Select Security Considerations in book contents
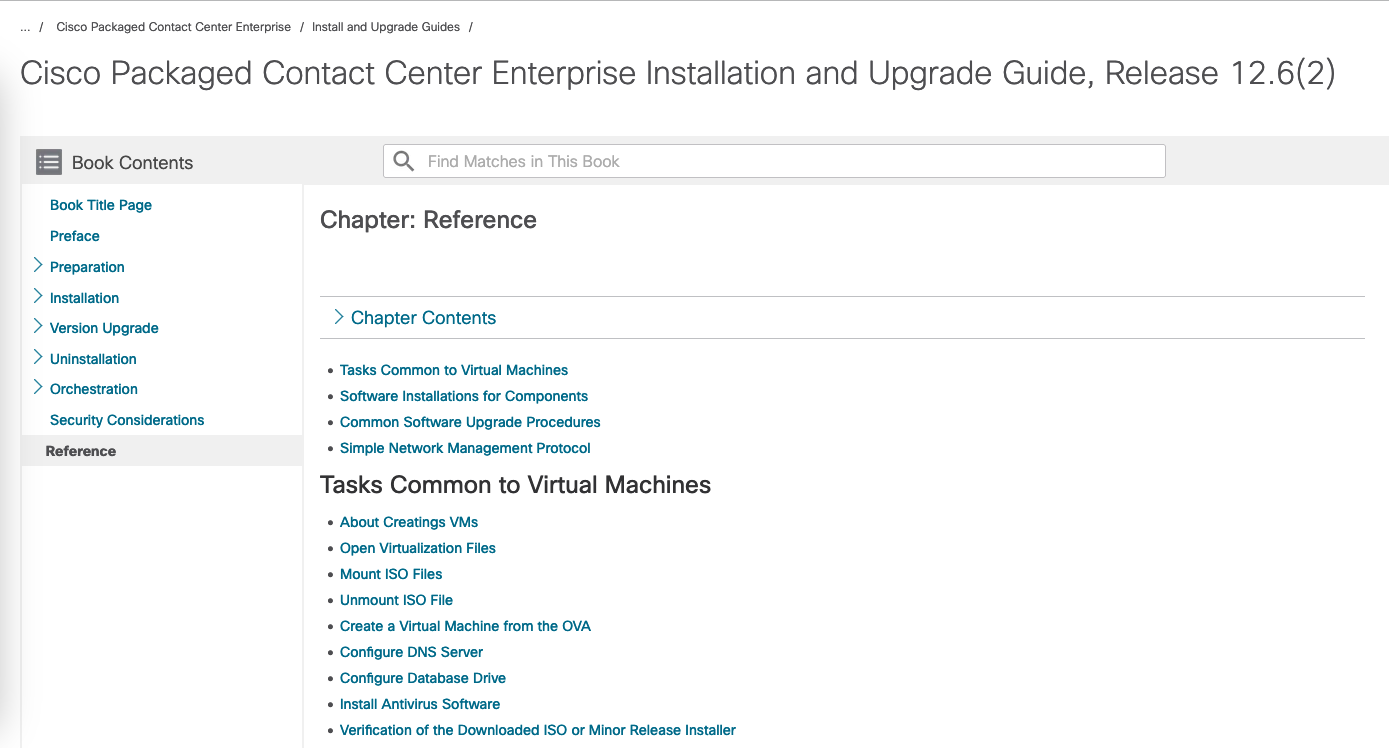 (x=127, y=420)
